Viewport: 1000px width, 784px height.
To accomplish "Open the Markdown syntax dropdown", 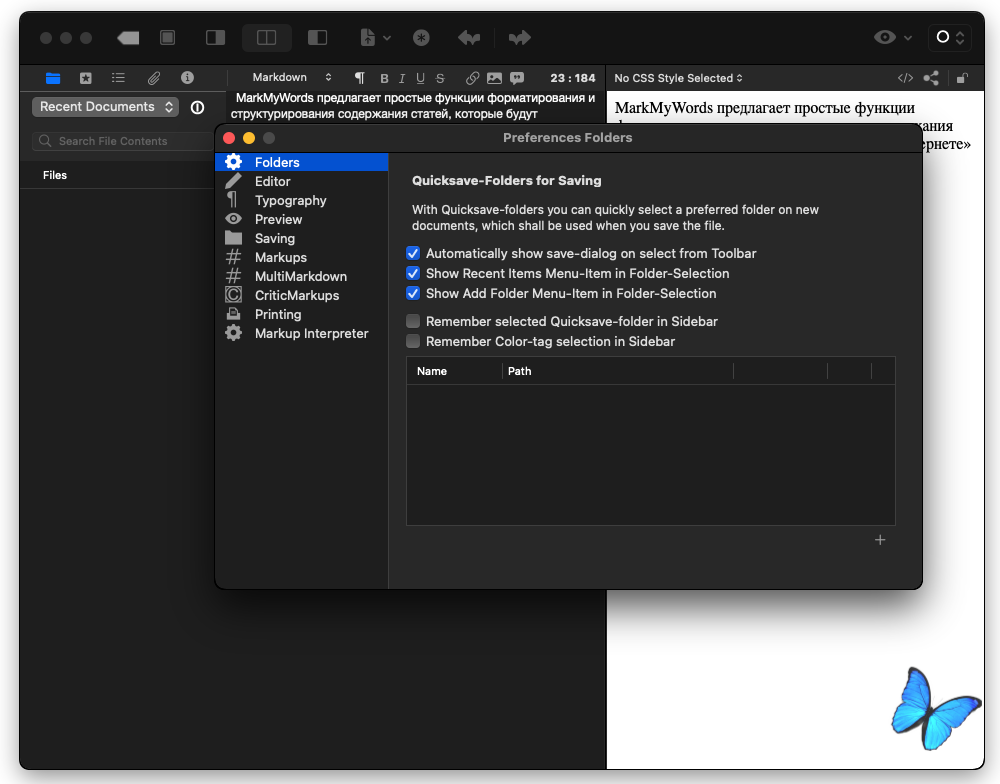I will point(291,78).
